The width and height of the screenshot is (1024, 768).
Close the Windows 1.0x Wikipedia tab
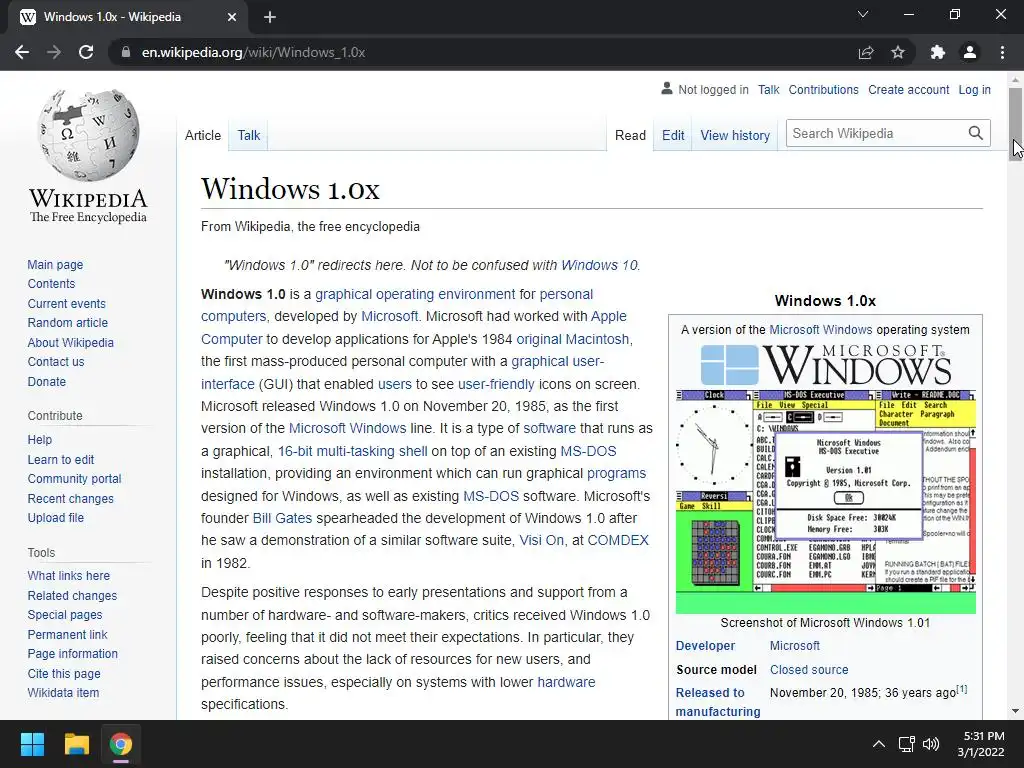232,17
